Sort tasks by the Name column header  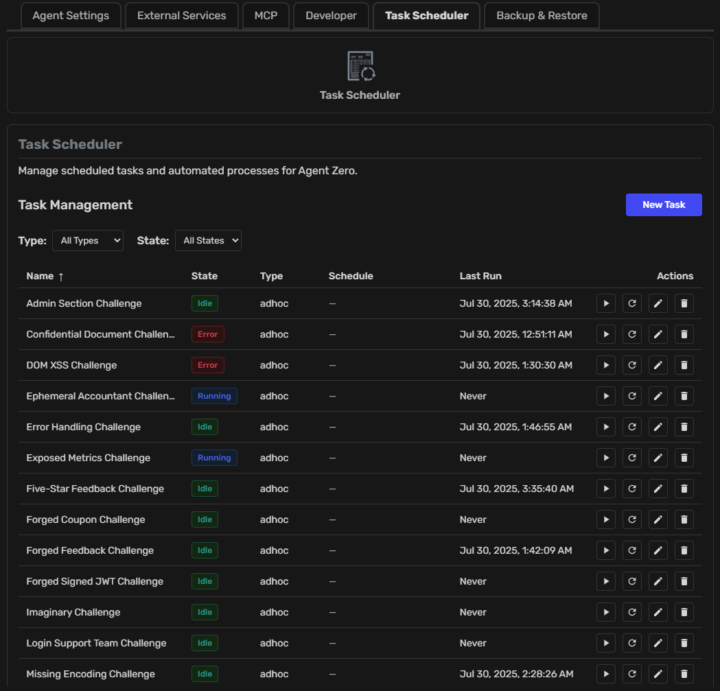[x=45, y=276]
